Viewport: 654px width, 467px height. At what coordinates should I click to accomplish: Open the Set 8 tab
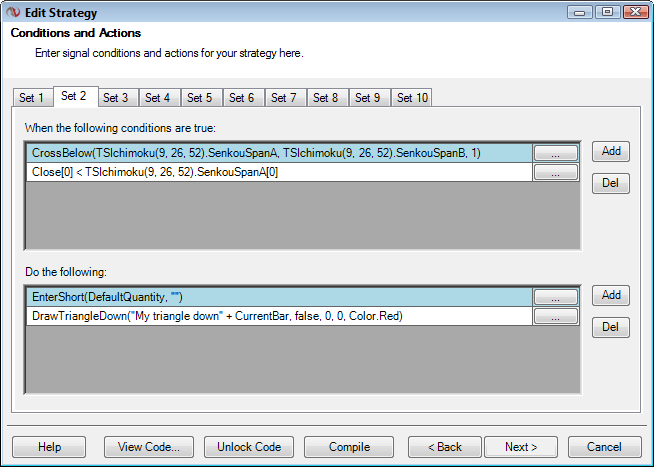328,98
